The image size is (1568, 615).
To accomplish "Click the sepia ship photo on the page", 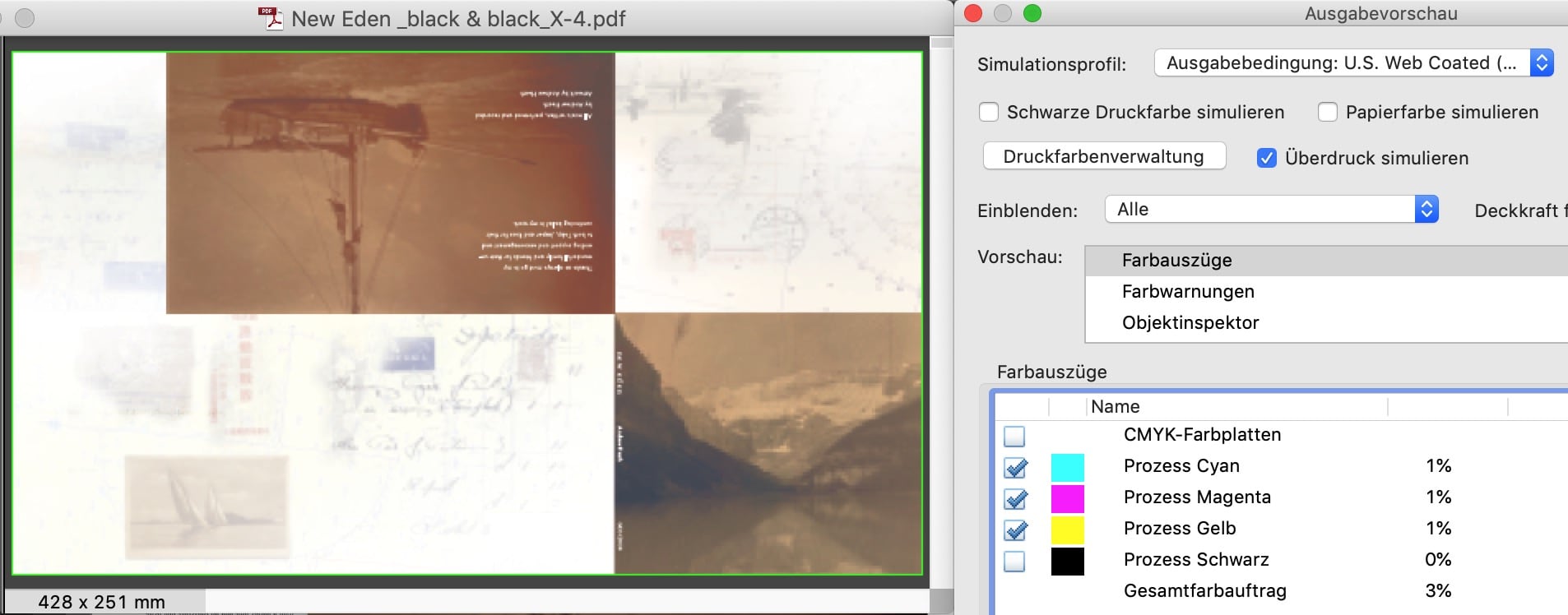I will 390,183.
